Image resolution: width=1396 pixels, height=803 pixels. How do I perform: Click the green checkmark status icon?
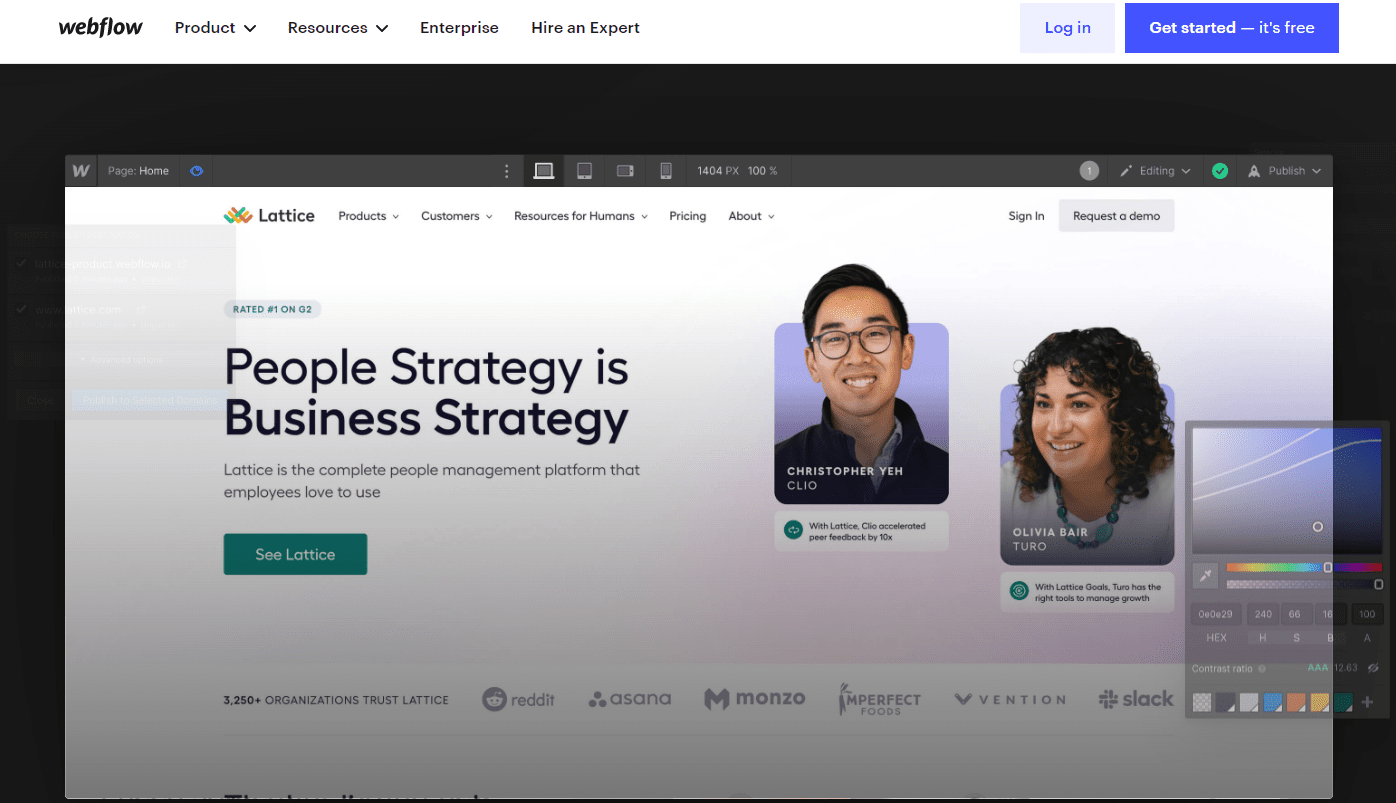[1220, 171]
